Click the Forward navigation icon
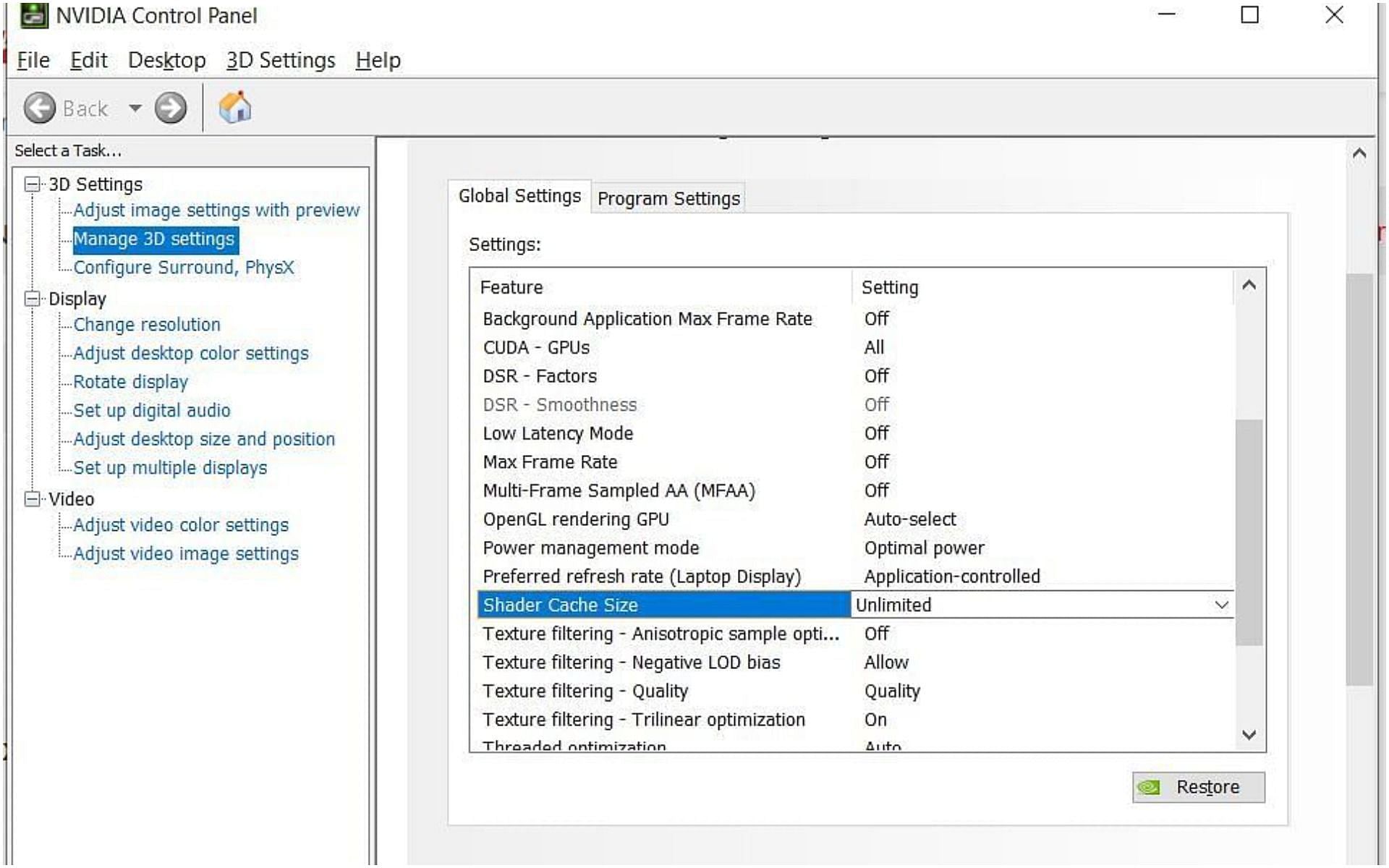Viewport: 1389px width, 868px height. (x=172, y=107)
